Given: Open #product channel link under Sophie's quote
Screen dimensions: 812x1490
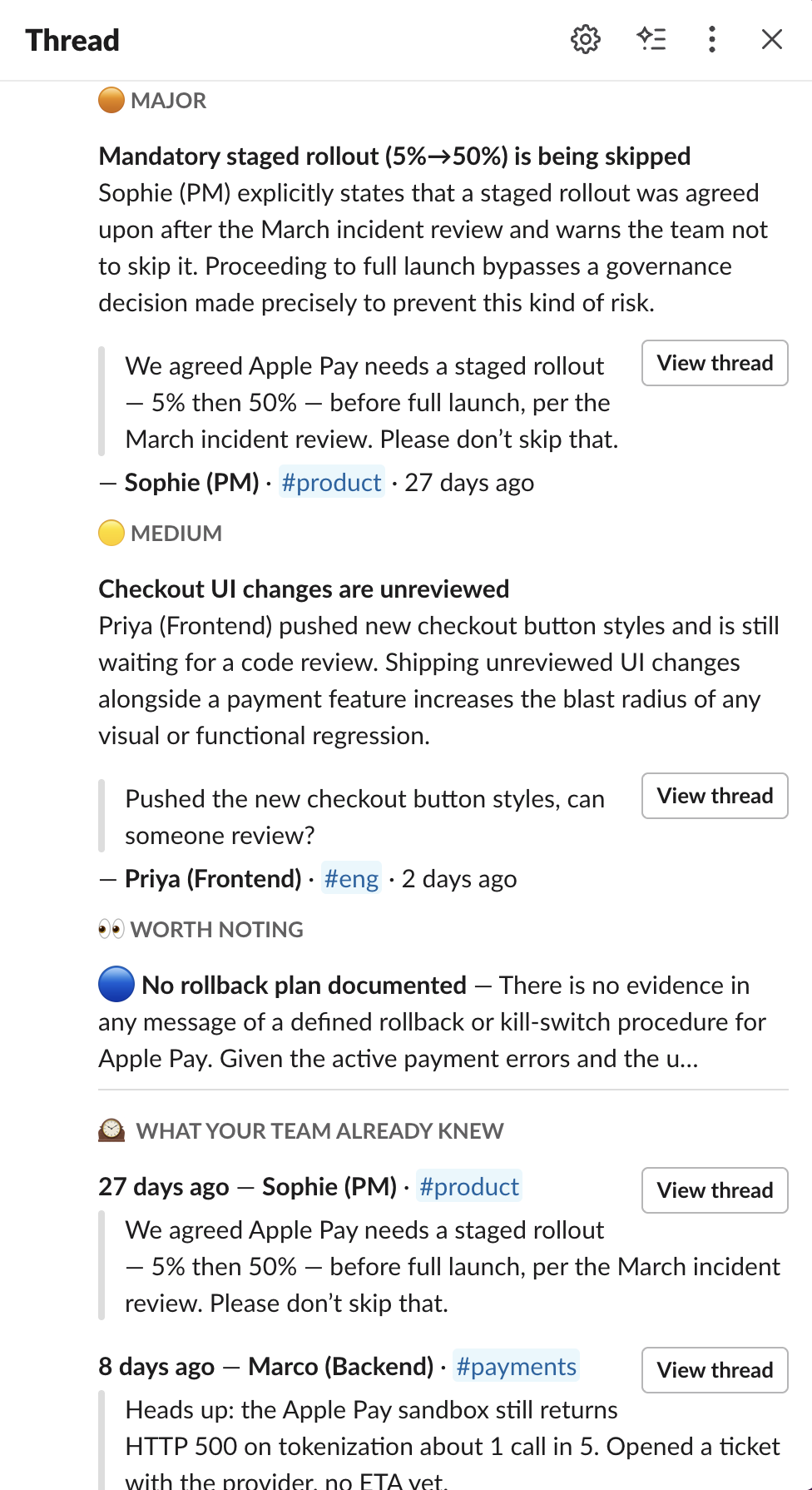Looking at the screenshot, I should pos(331,483).
